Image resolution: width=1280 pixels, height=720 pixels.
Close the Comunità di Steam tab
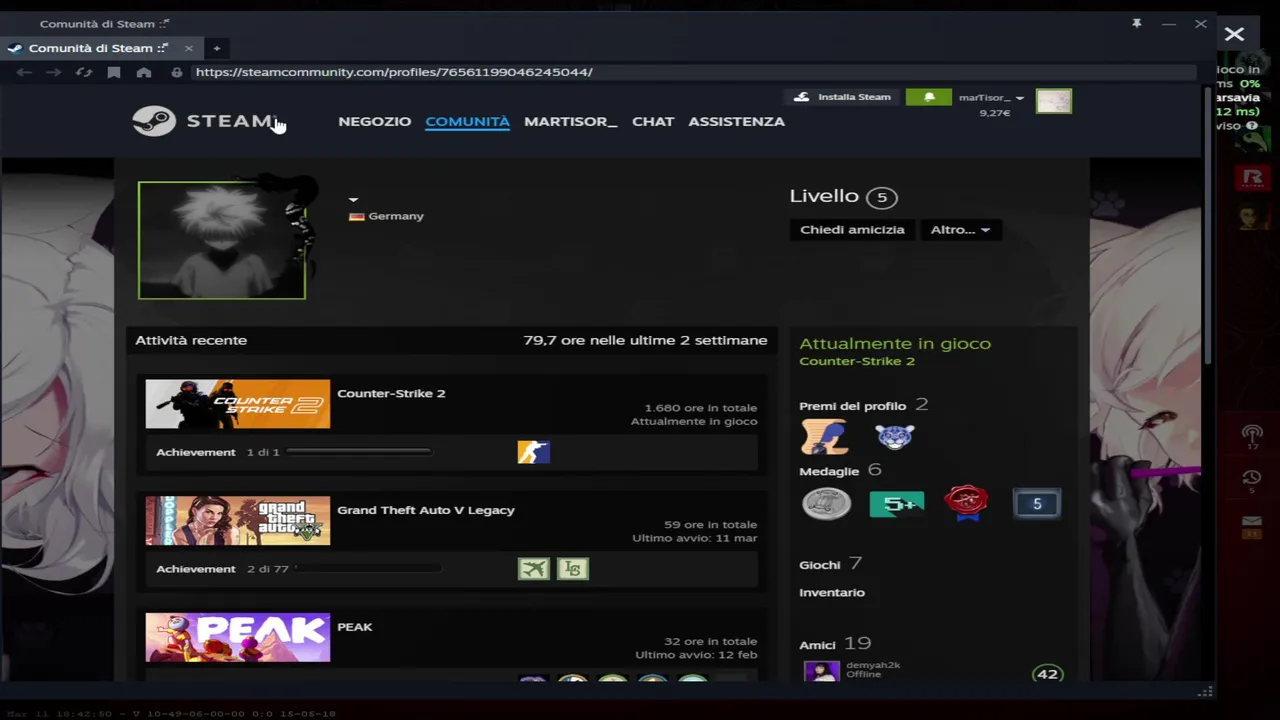tap(188, 48)
